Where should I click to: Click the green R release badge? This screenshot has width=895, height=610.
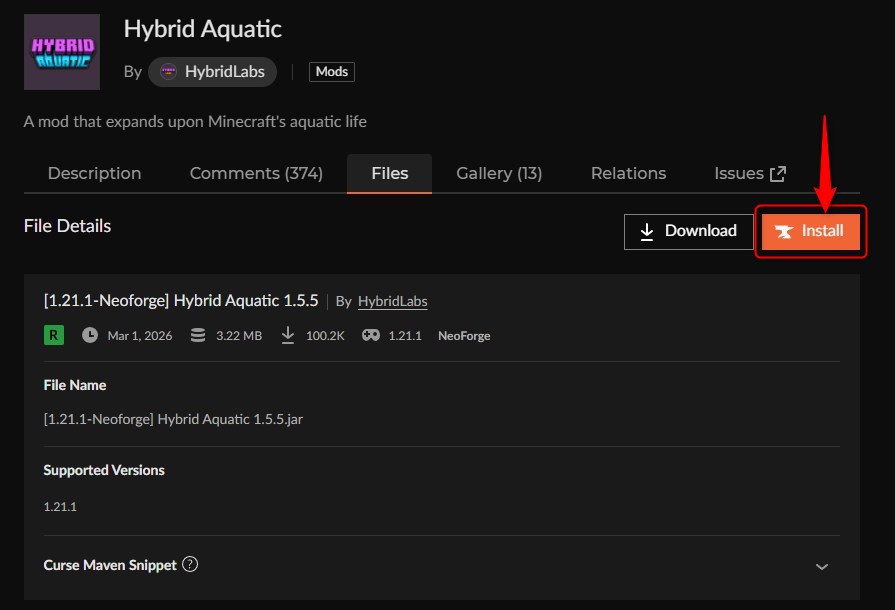tap(51, 335)
